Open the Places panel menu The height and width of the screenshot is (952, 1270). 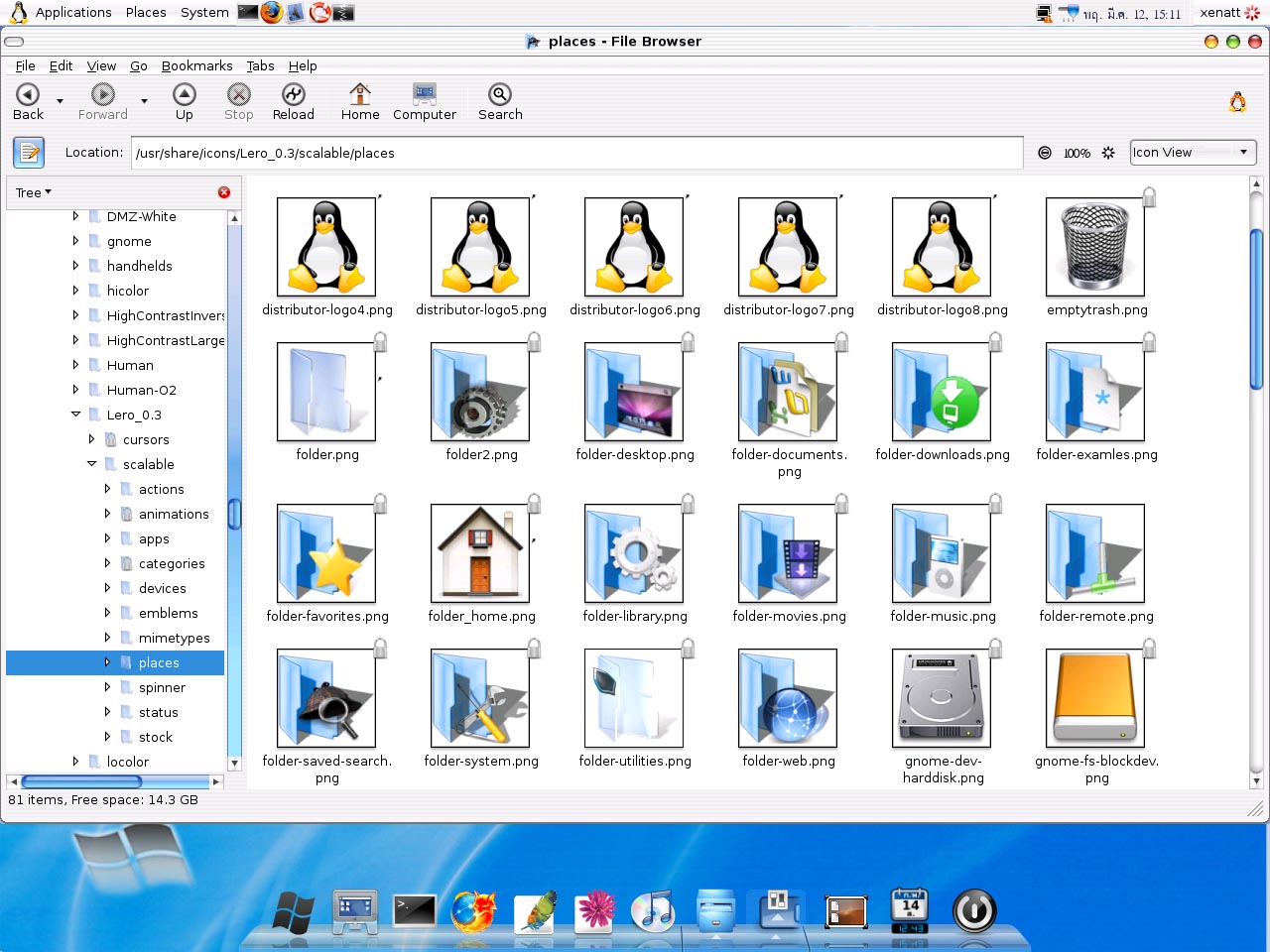146,12
